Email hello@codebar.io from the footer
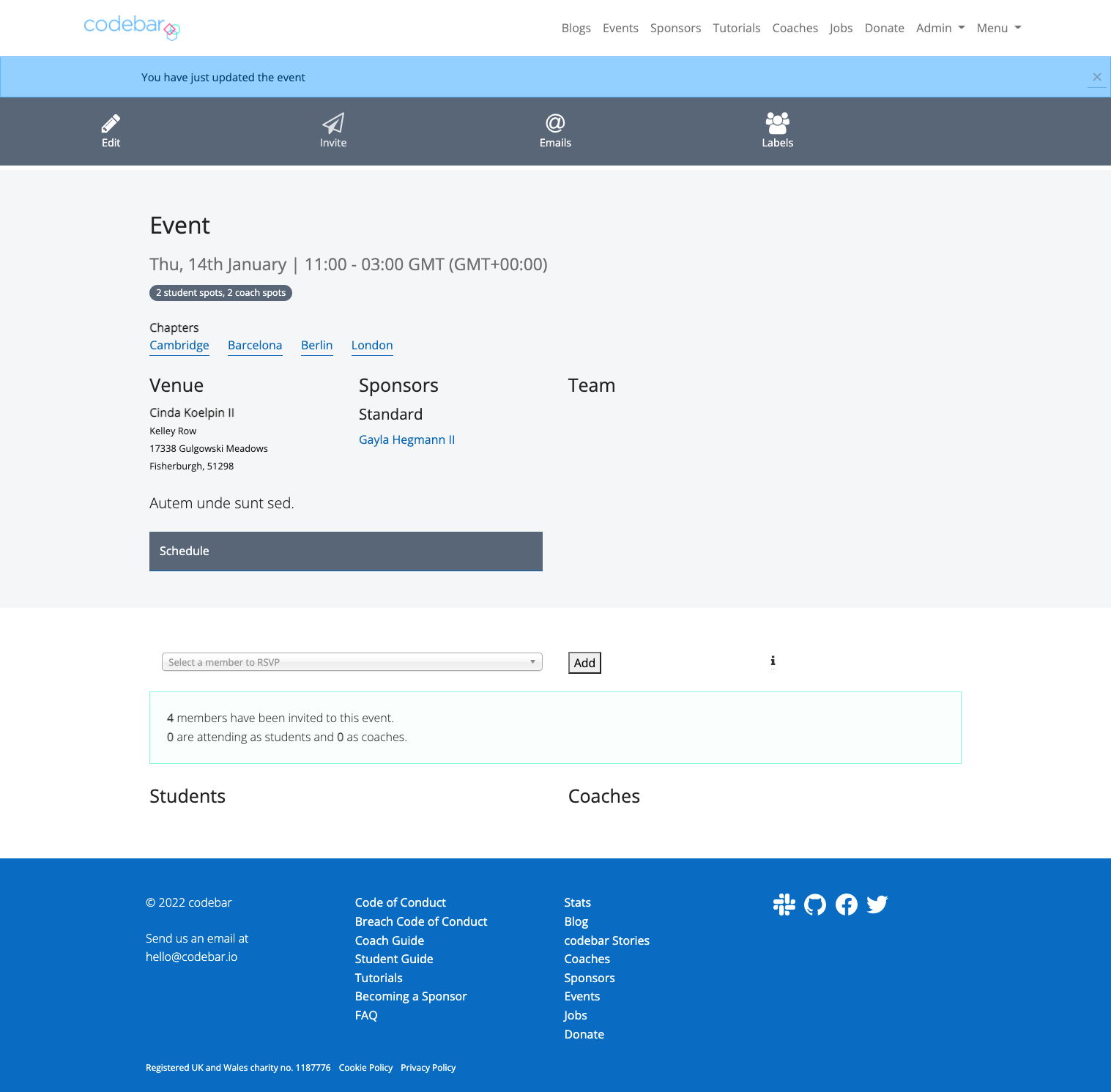1111x1092 pixels. click(191, 957)
